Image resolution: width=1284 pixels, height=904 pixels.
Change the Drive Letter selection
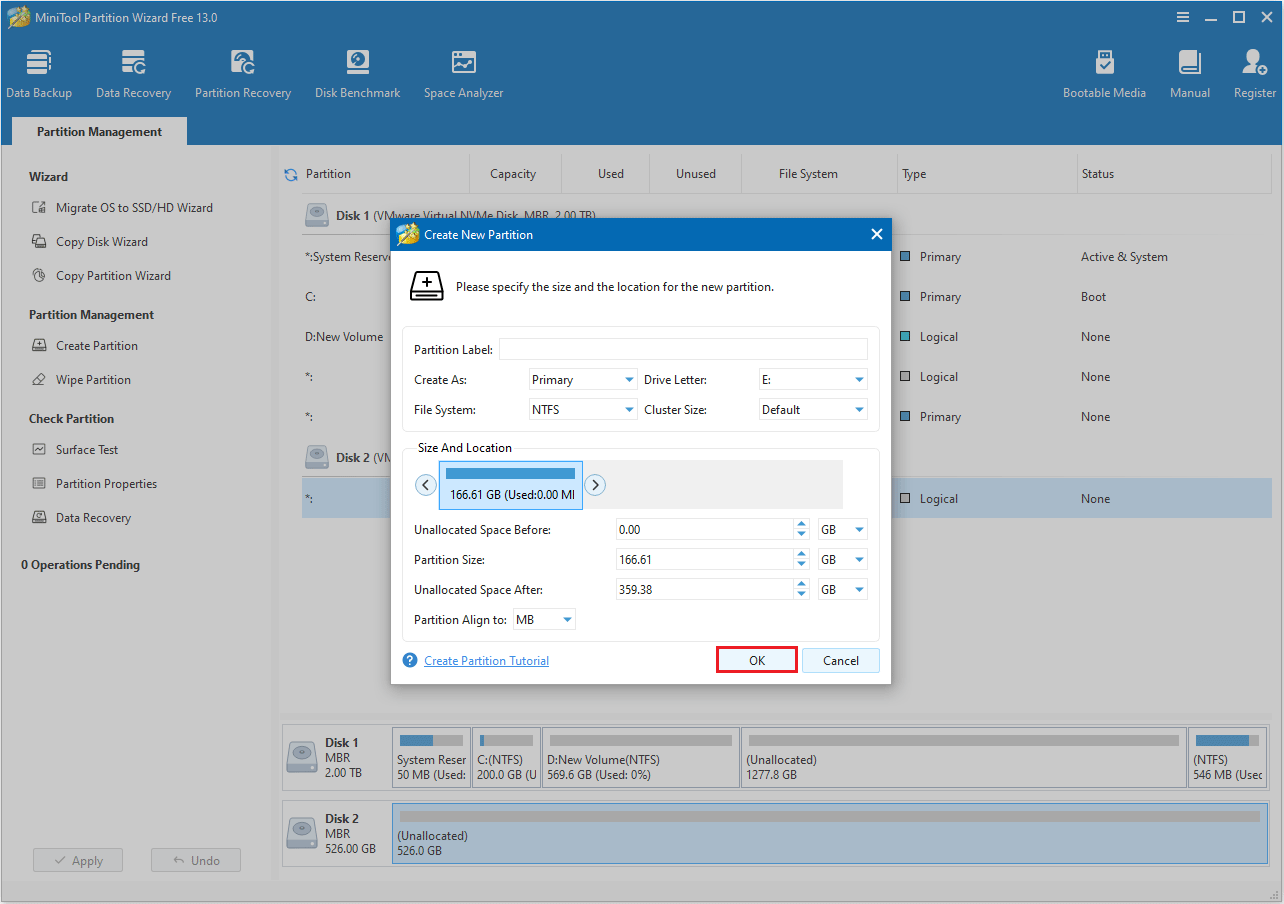click(x=813, y=379)
